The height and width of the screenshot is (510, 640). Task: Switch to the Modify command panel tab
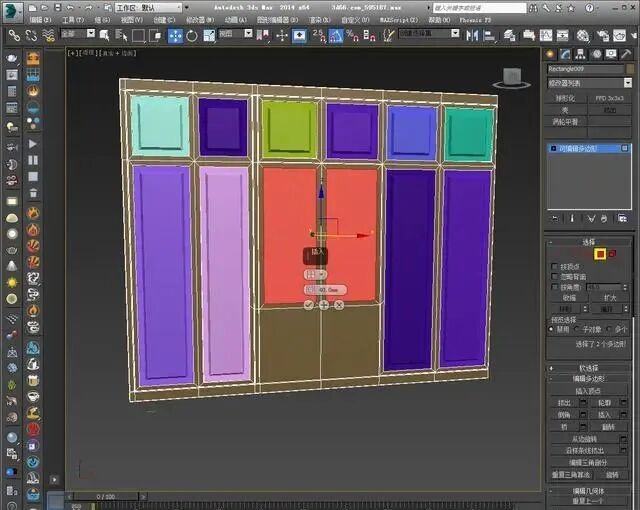click(565, 54)
